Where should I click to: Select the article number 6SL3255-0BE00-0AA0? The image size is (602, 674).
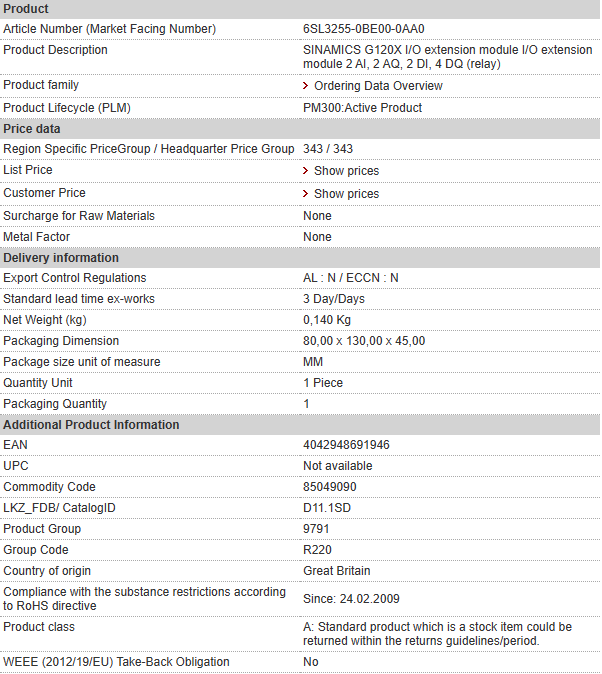tap(364, 29)
